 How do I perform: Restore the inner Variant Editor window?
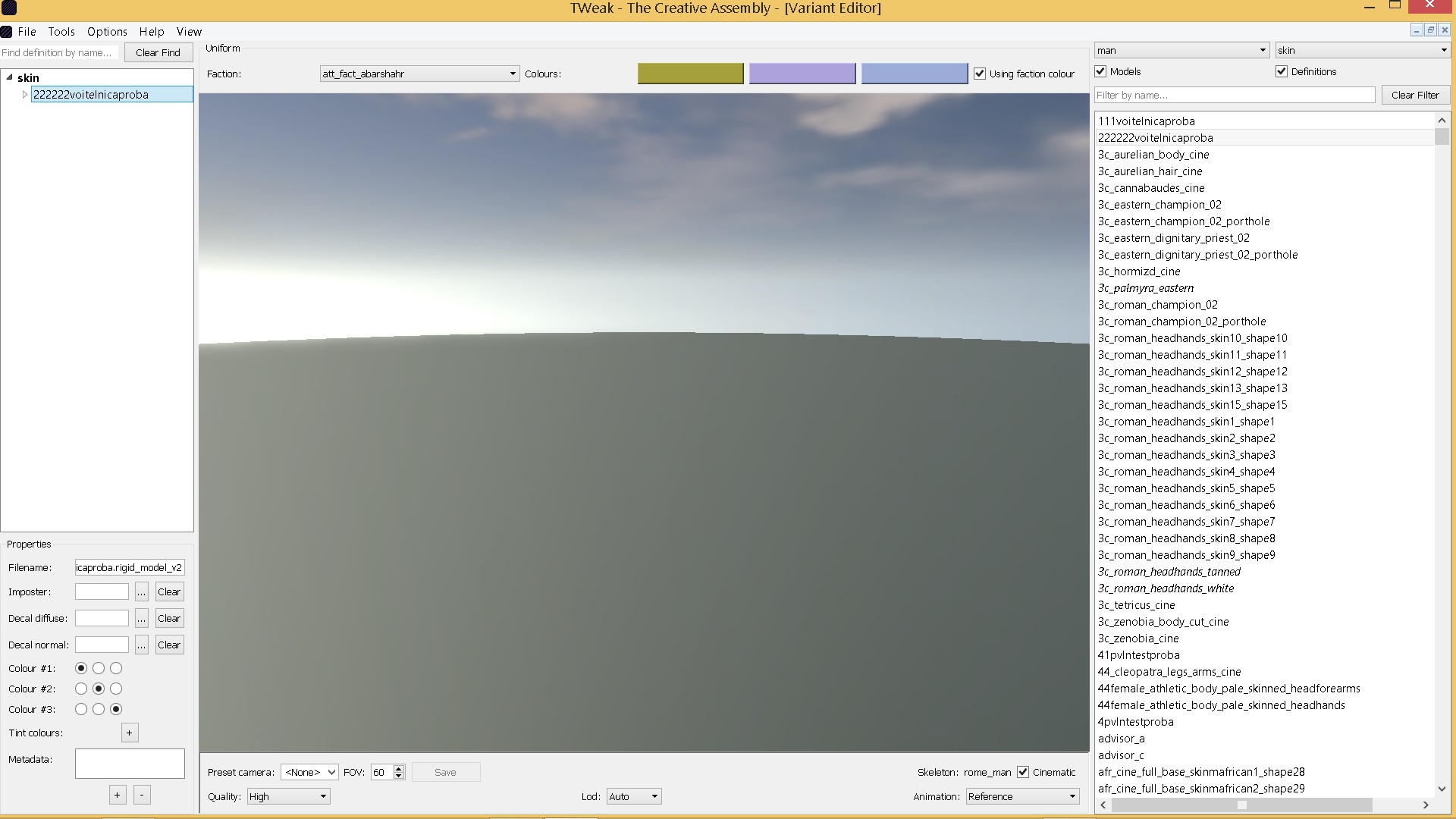1430,30
